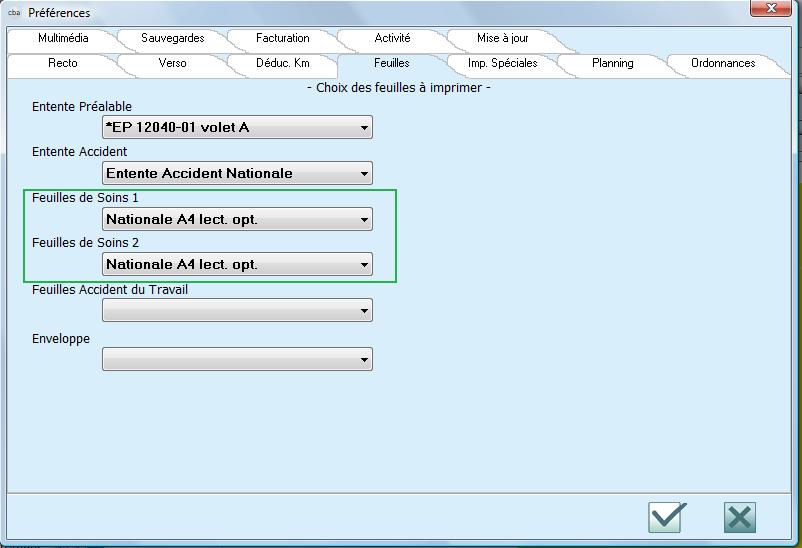This screenshot has width=802, height=548.
Task: Cancel preferences with the X icon button
Action: (x=740, y=517)
